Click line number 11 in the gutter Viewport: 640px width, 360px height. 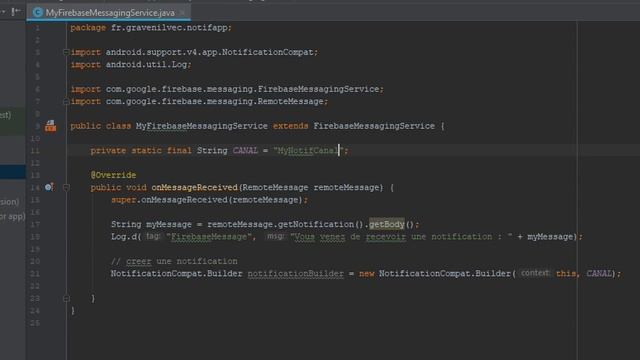point(35,151)
